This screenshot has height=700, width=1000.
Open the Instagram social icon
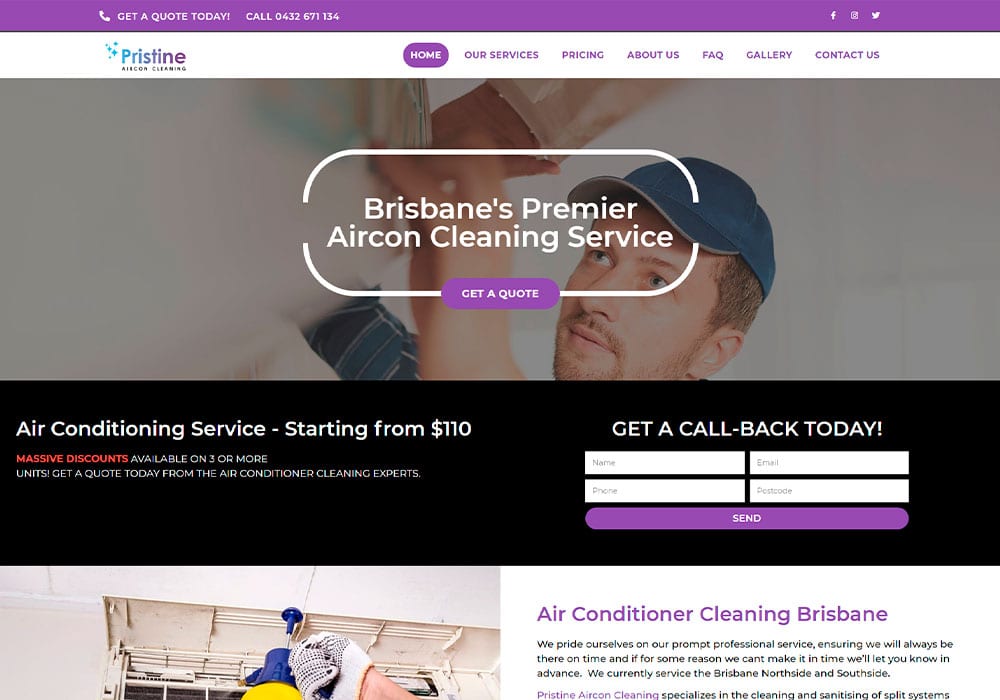(854, 15)
